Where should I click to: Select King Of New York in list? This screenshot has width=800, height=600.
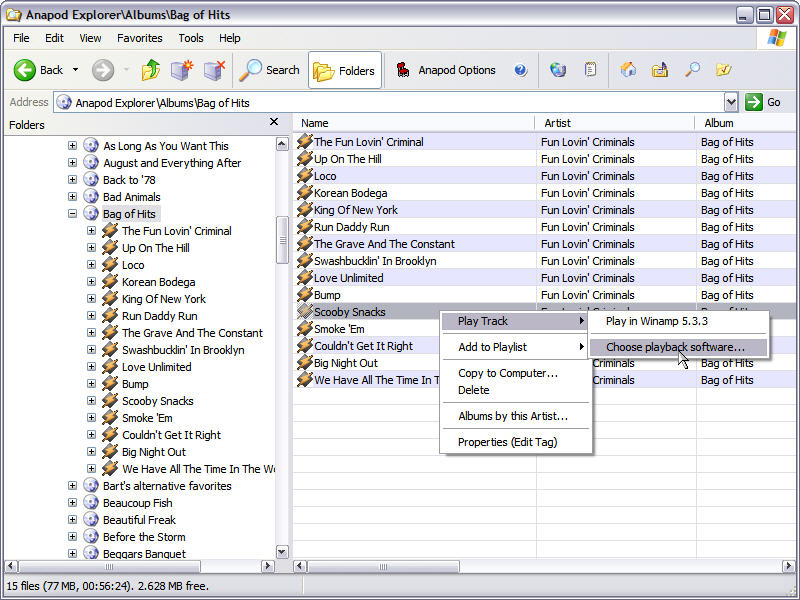click(x=356, y=210)
